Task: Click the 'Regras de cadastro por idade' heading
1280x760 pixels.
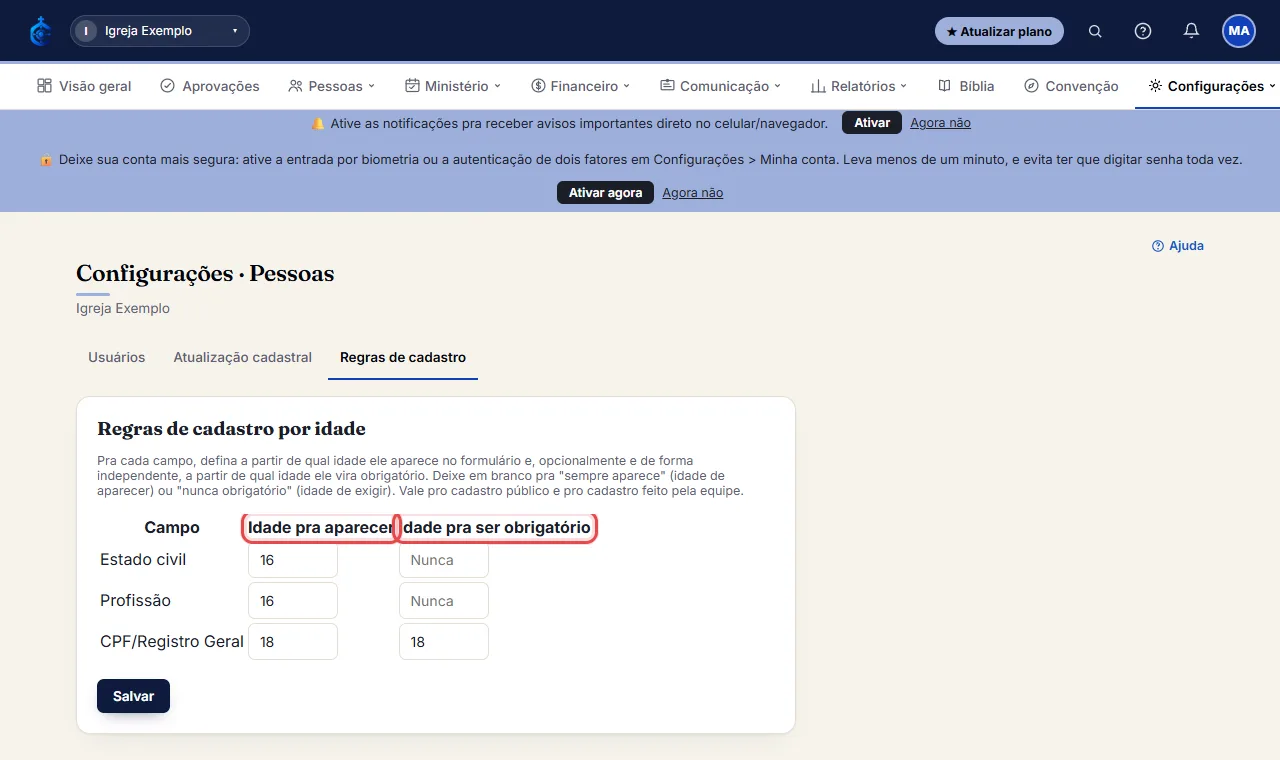Action: (x=231, y=429)
